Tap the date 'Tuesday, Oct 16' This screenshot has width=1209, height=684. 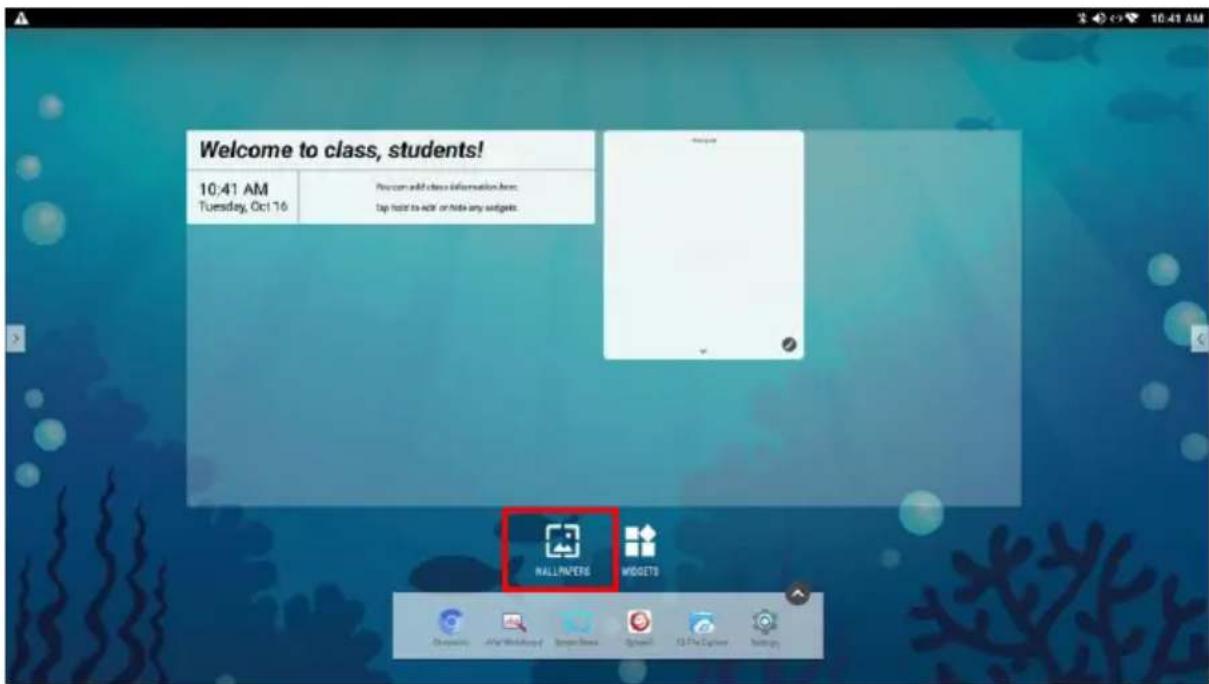244,206
